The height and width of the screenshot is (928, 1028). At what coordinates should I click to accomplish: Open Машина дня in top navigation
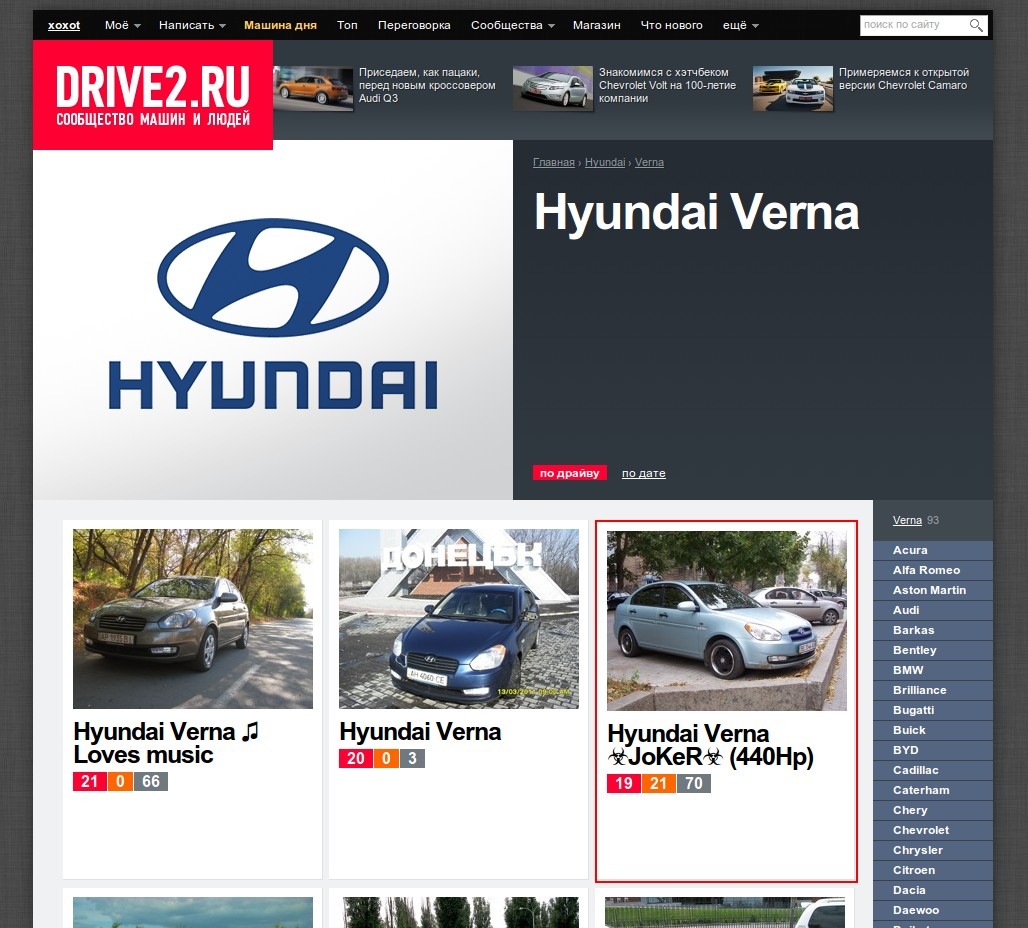tap(280, 25)
